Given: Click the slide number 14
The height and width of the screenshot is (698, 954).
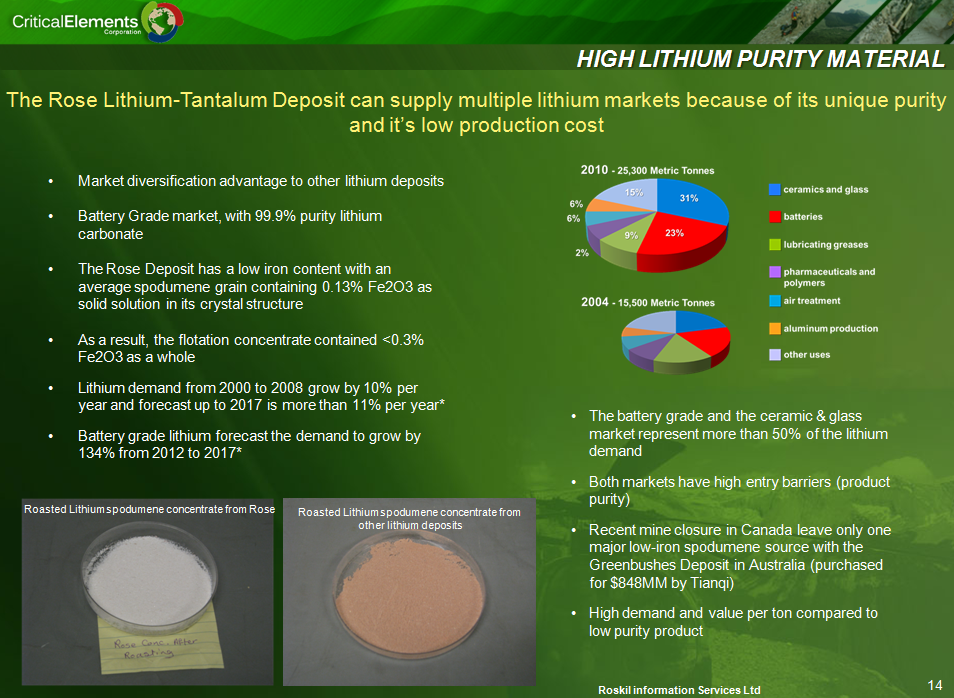Looking at the screenshot, I should [934, 685].
